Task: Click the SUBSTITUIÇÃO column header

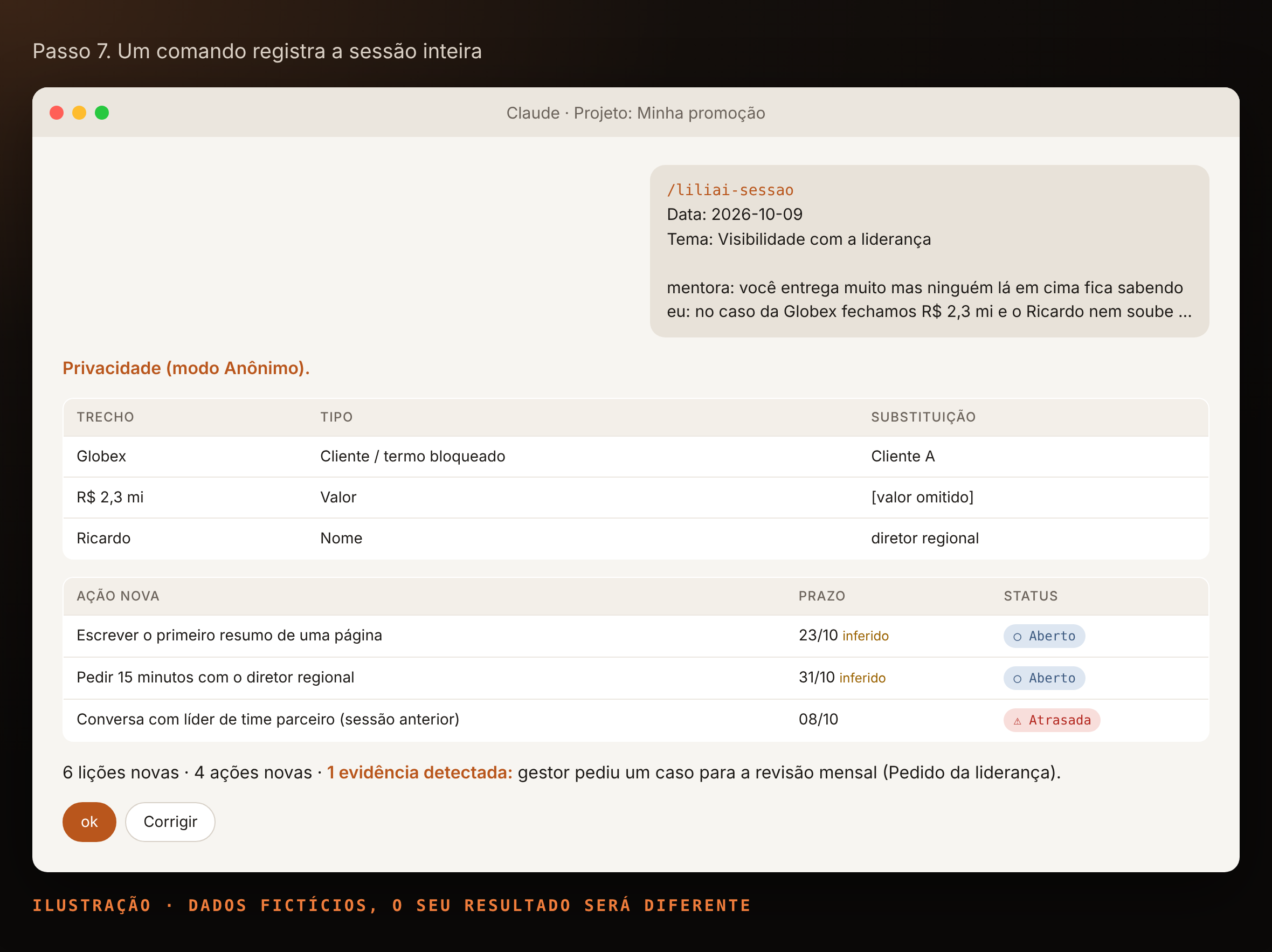Action: 923,417
